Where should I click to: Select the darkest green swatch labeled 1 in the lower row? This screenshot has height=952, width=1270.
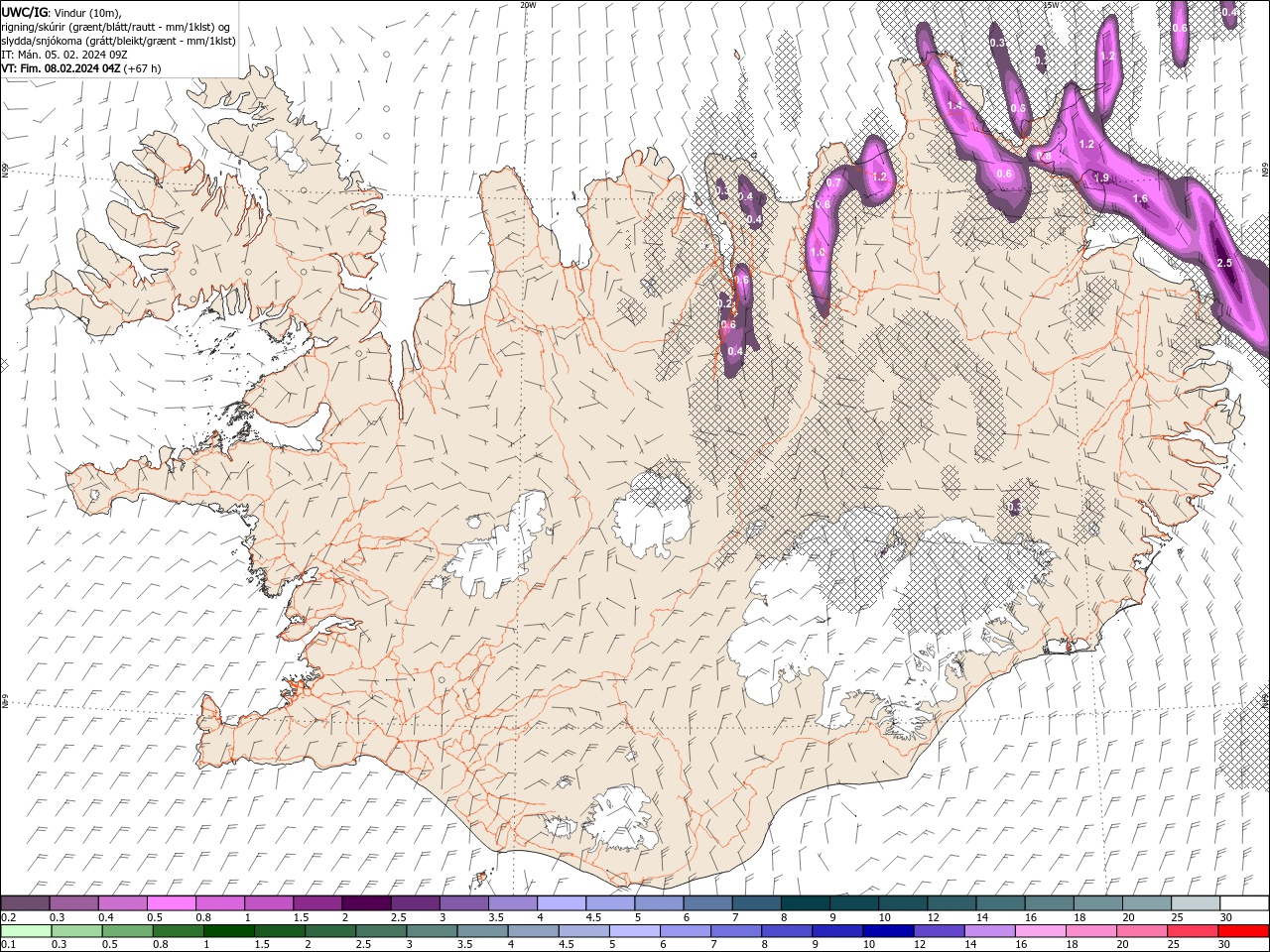pyautogui.click(x=228, y=931)
